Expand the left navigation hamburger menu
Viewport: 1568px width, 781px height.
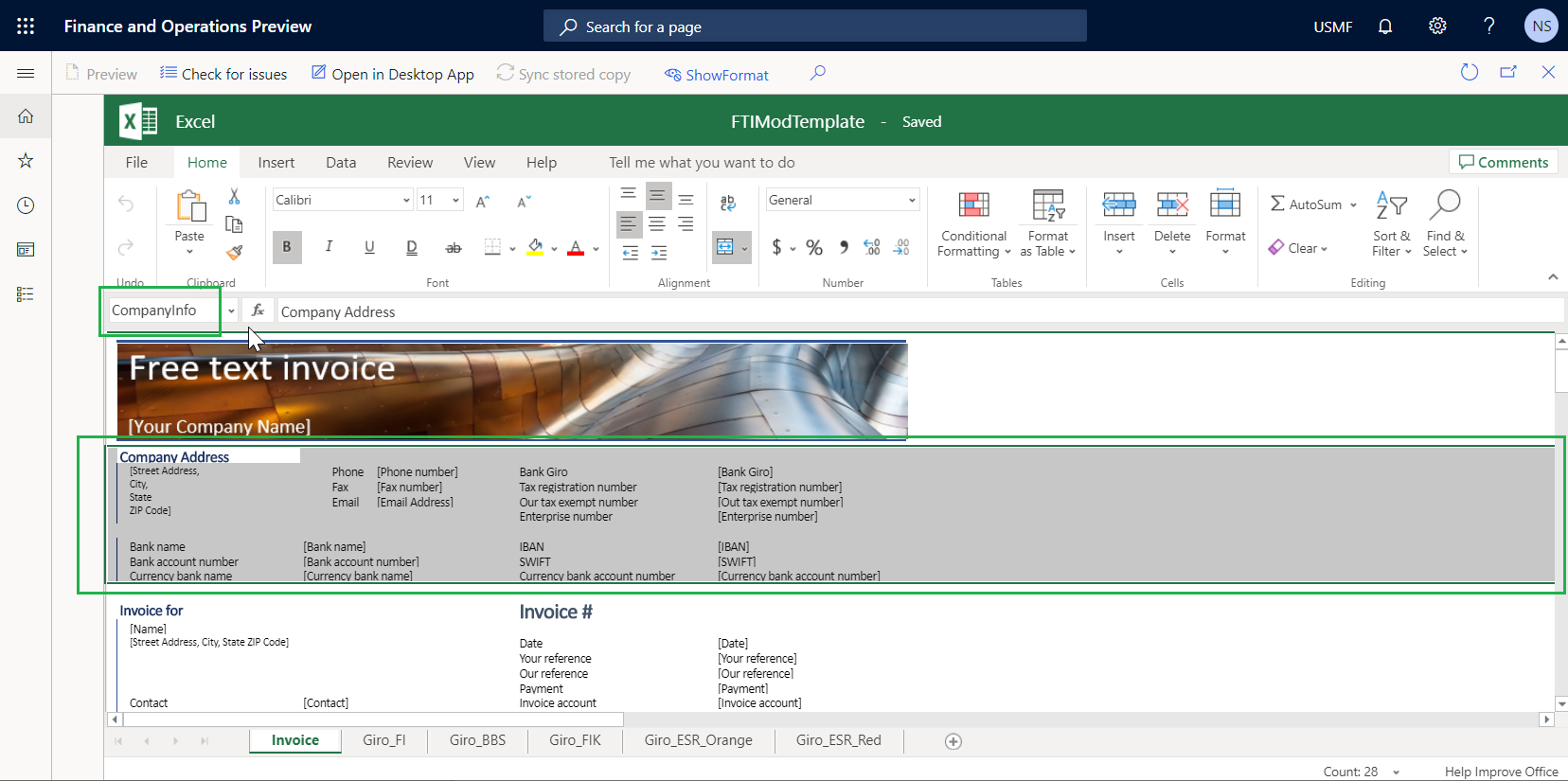[26, 73]
